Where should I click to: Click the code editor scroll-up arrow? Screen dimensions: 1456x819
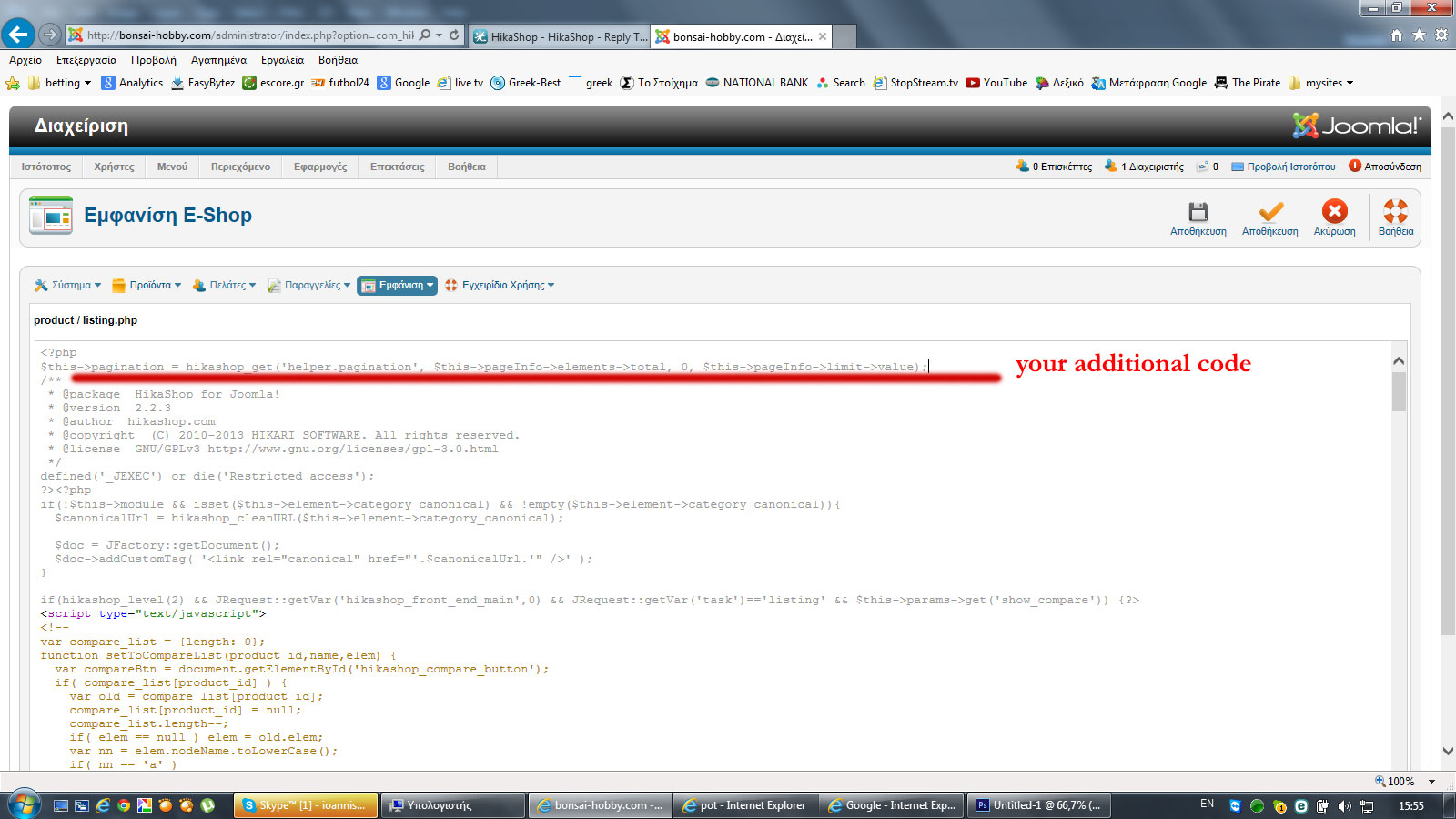(x=1399, y=361)
